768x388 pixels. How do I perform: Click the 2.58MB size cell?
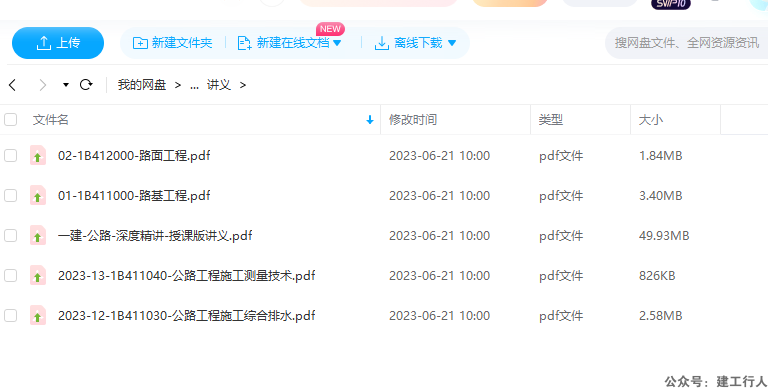point(660,315)
